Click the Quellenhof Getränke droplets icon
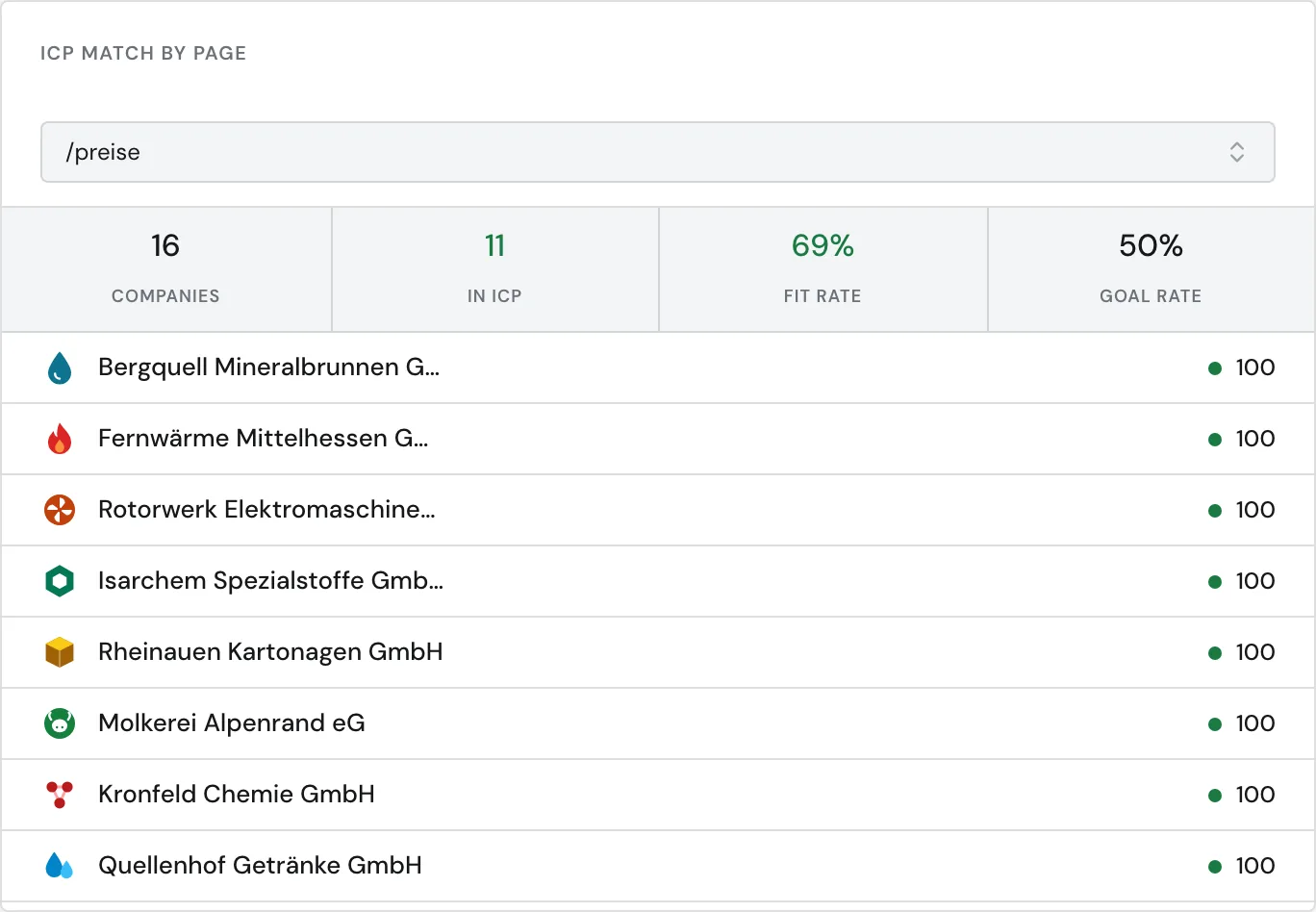Screen dimensions: 1316x912 (x=60, y=866)
